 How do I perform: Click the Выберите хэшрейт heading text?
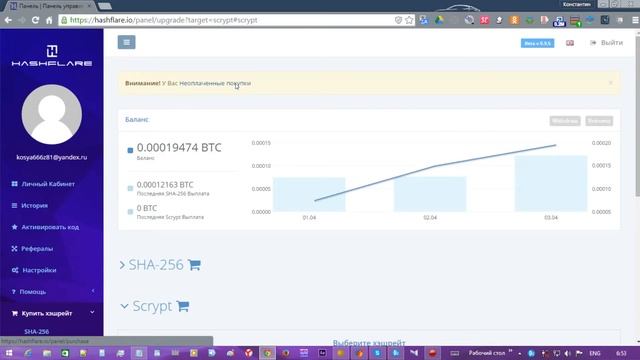[369, 343]
